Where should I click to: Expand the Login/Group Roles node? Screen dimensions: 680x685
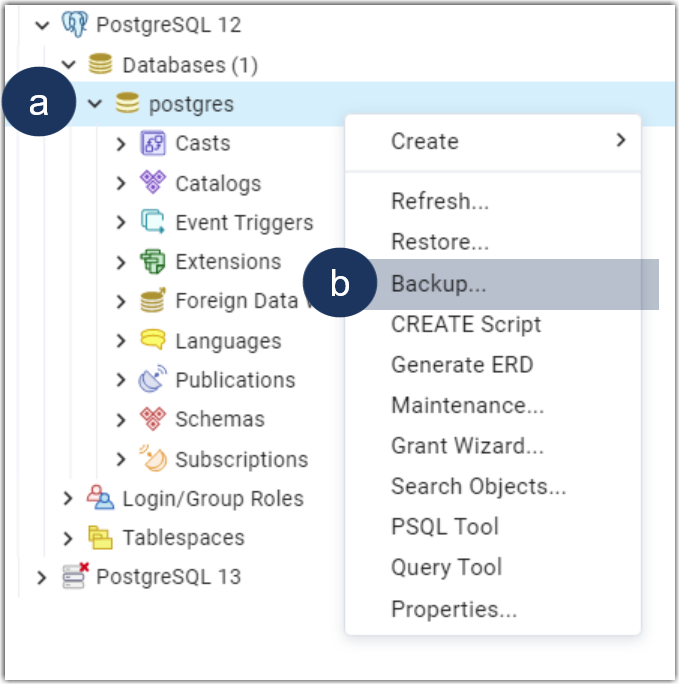[68, 498]
